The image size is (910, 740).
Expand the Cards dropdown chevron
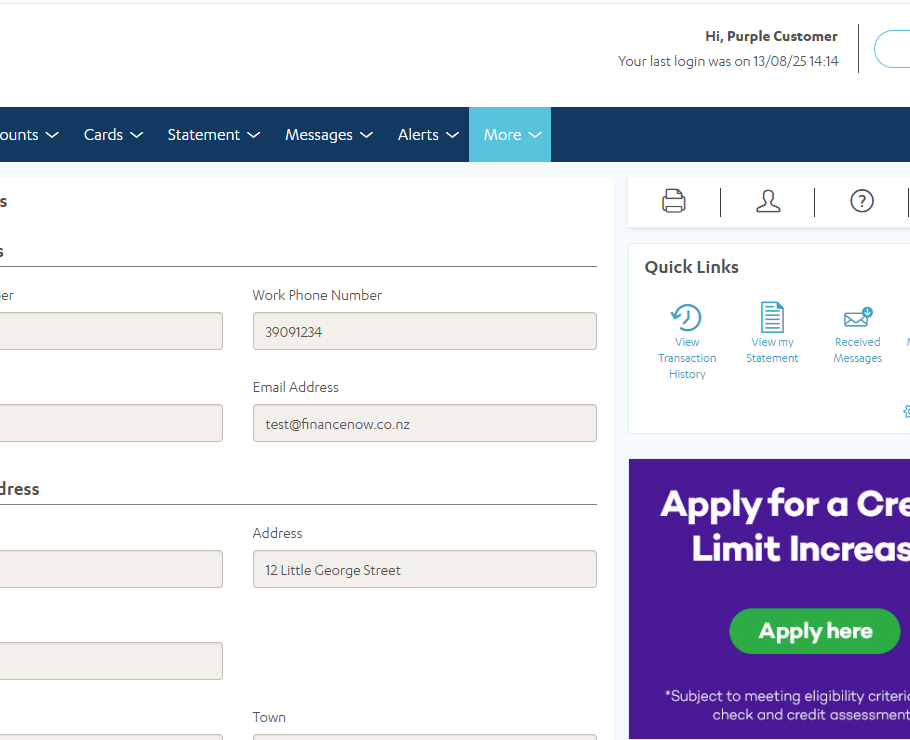[x=137, y=135]
